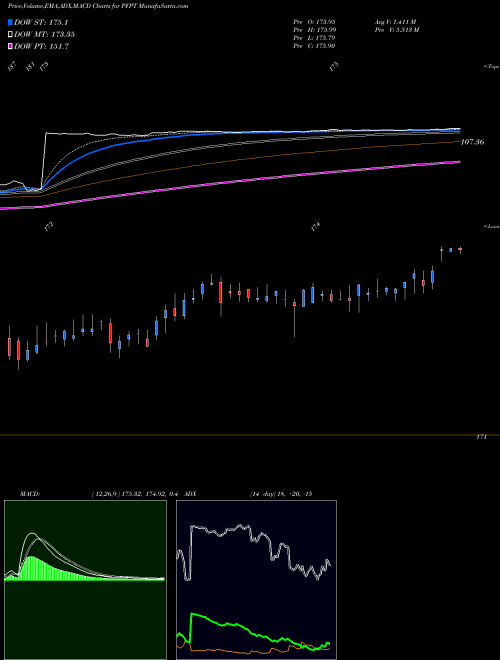Click the blue DOW ST legend swatch
Image resolution: width=500 pixels, height=660 pixels.
[10, 22]
